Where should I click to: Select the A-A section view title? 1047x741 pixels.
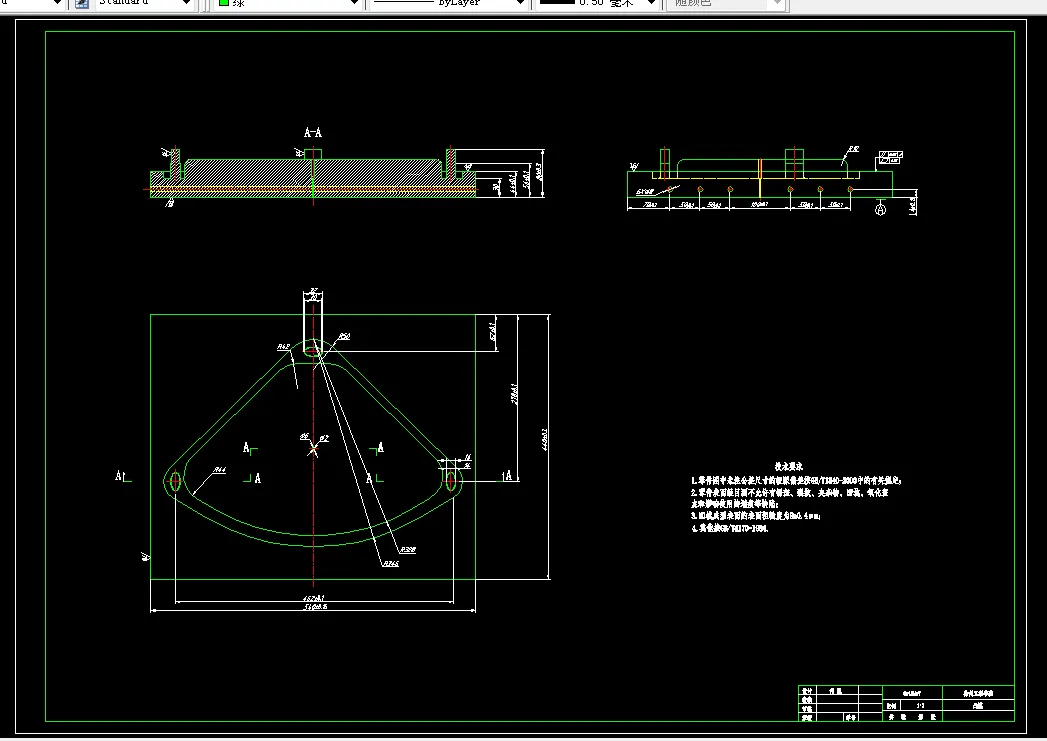coord(312,133)
